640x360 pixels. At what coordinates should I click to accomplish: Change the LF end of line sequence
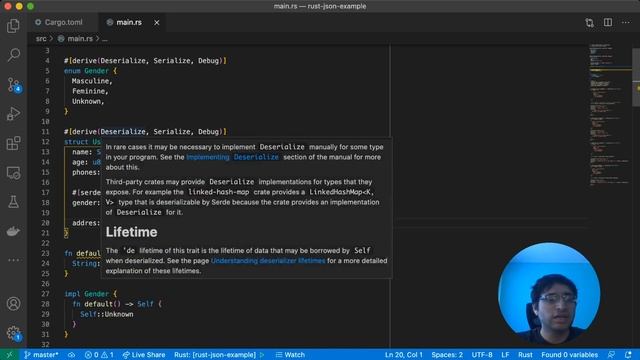(505, 355)
